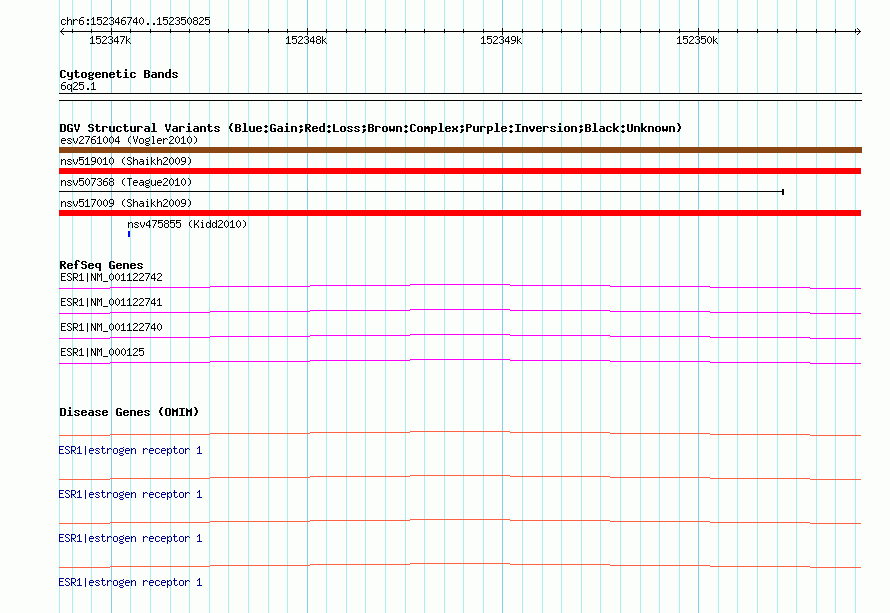Click the ESR1|NM_001122742 transcript label
Image resolution: width=890 pixels, height=613 pixels.
pos(111,278)
